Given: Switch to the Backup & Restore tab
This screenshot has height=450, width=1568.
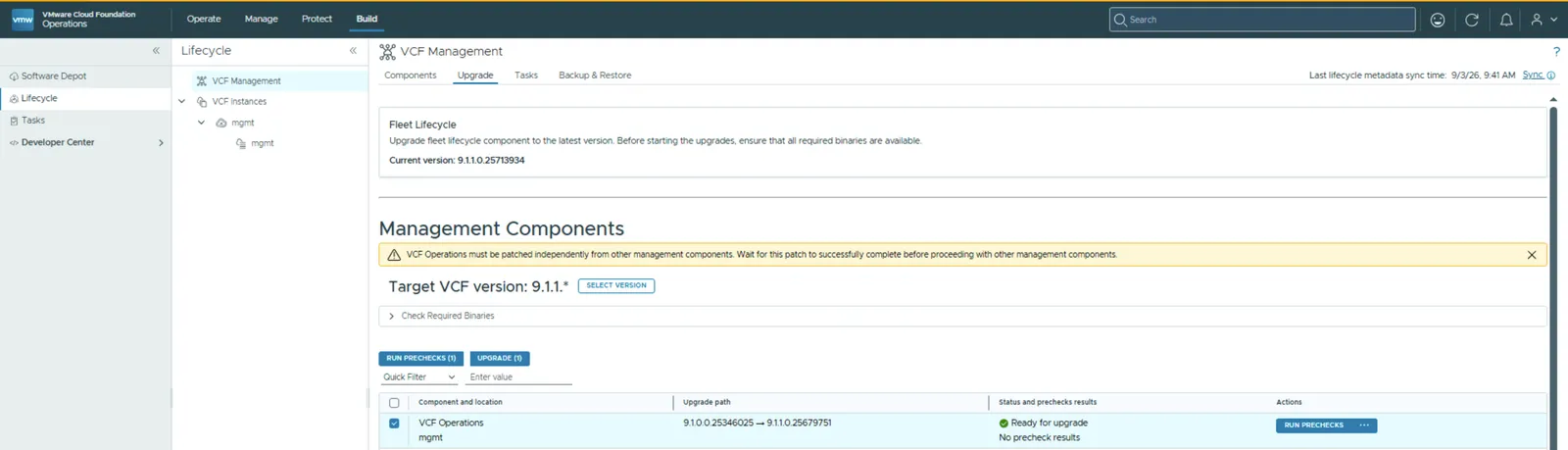Looking at the screenshot, I should click(595, 75).
